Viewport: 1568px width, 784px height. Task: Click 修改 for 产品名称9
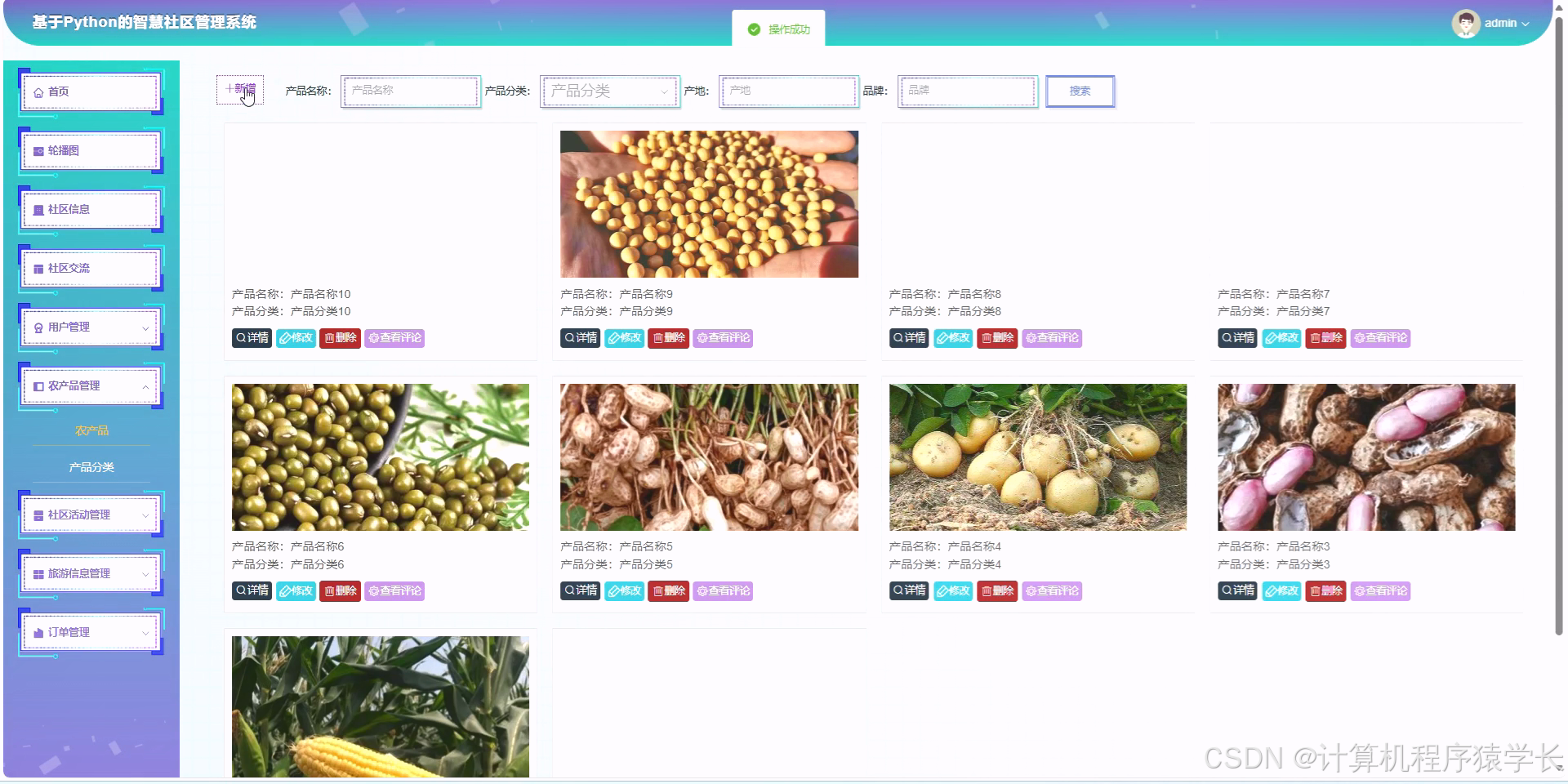pyautogui.click(x=624, y=338)
